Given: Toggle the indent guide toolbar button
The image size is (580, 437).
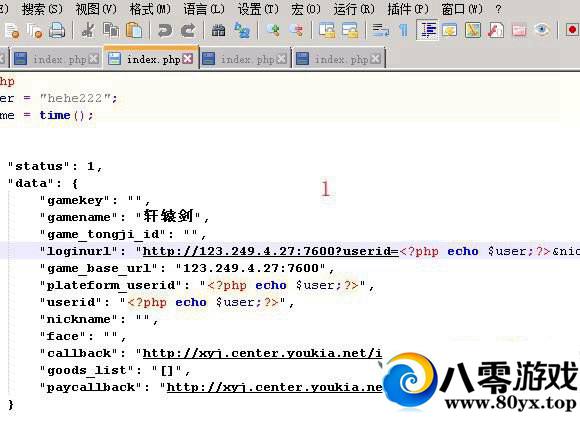Looking at the screenshot, I should point(428,30).
